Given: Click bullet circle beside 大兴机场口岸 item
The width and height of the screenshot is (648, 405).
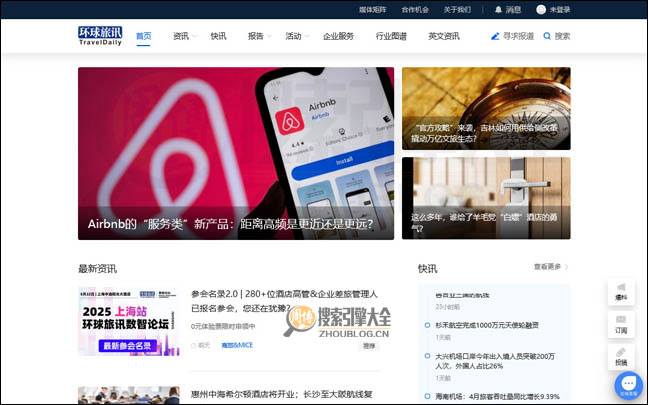Looking at the screenshot, I should tap(427, 356).
